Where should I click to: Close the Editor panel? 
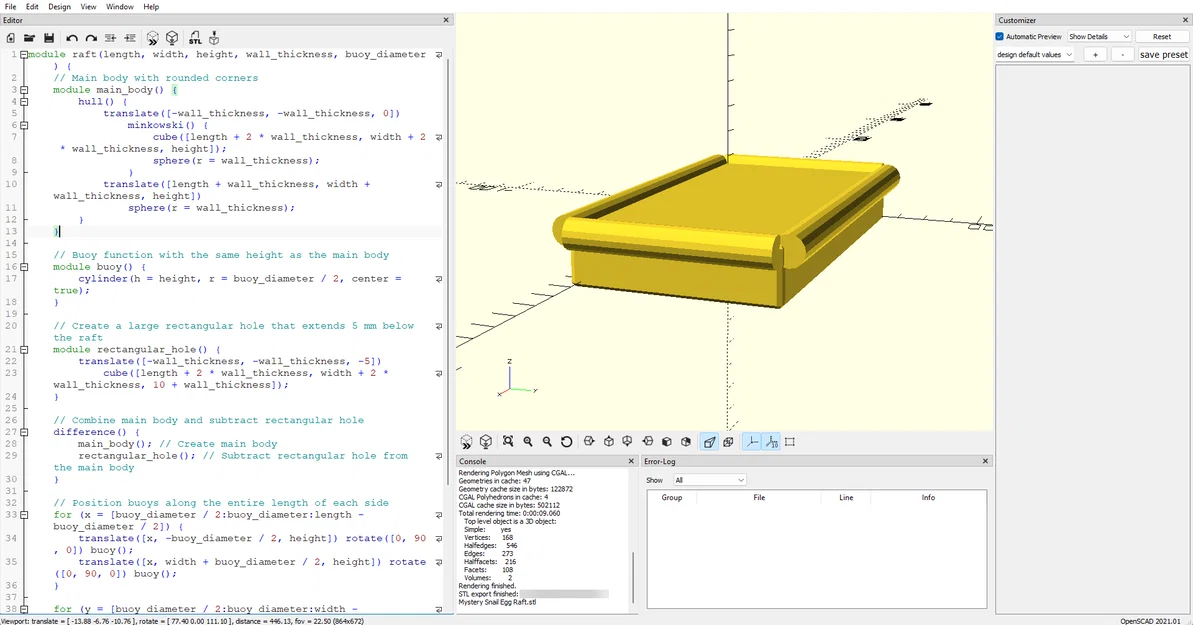446,21
